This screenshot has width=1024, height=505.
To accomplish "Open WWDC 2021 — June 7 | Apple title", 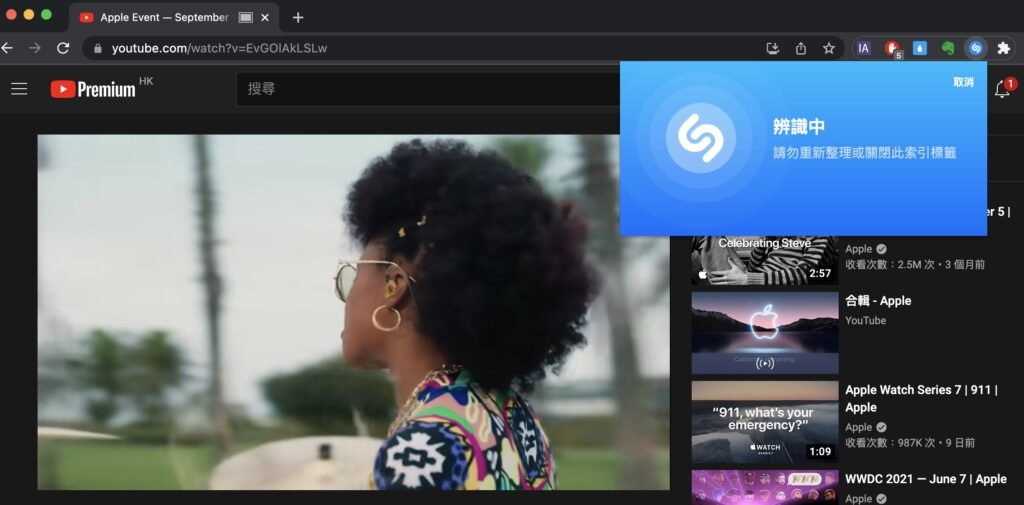I will [925, 479].
